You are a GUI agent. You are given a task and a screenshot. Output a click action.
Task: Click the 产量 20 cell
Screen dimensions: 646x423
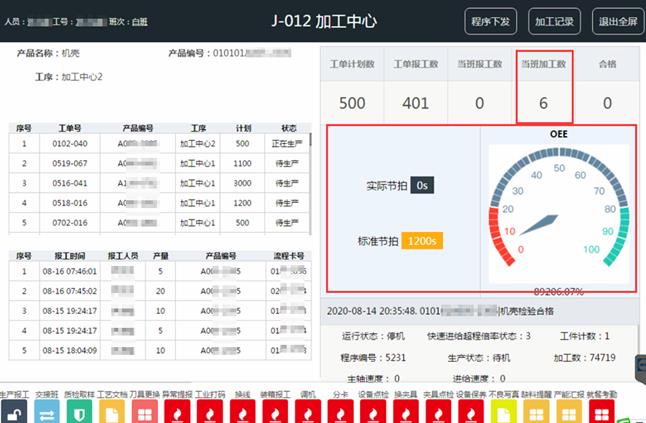160,291
